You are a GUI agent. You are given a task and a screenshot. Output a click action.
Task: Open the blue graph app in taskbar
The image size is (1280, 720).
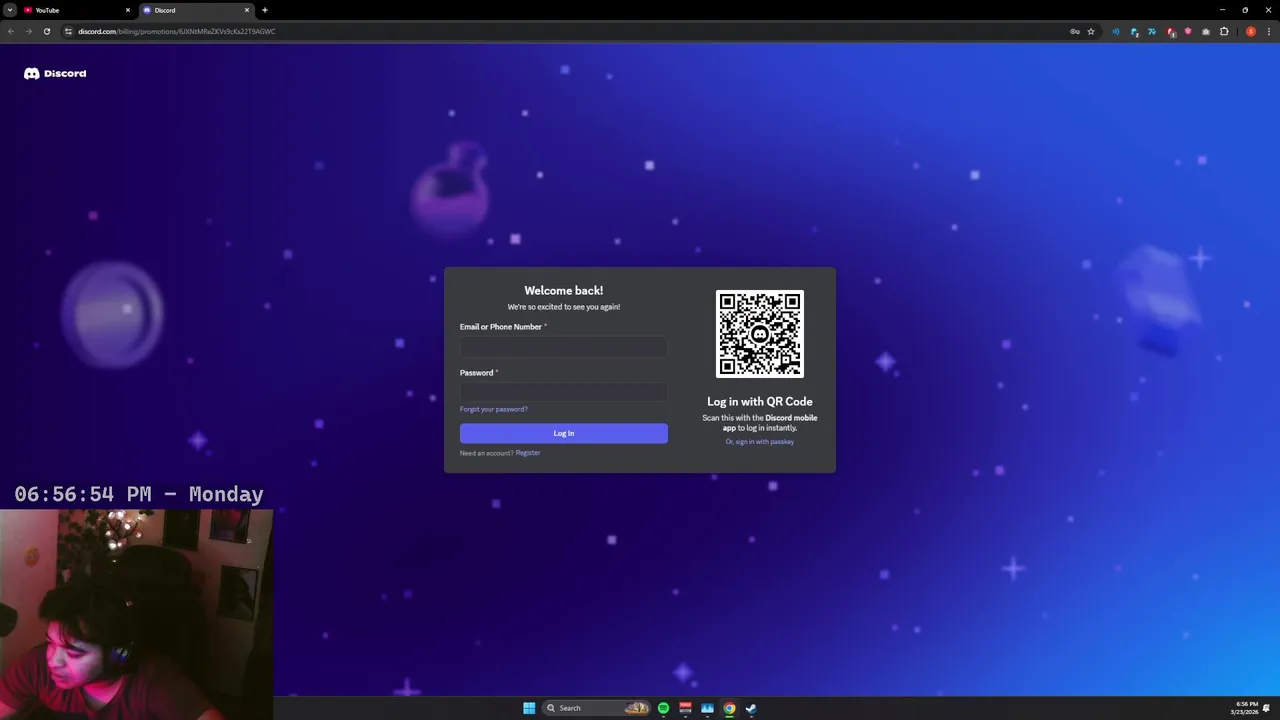coord(707,708)
